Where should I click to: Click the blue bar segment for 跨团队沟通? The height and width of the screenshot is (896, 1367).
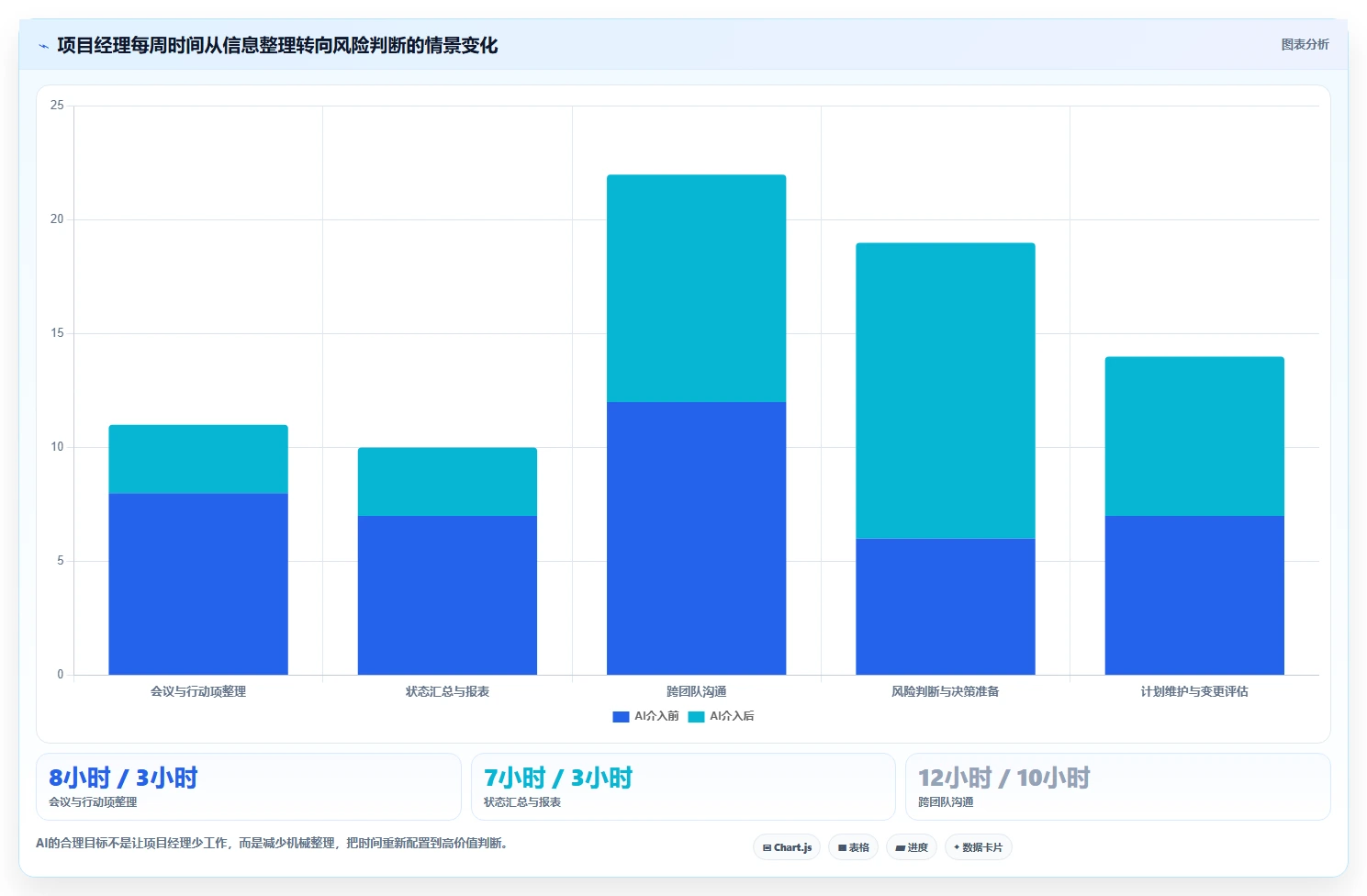click(696, 538)
